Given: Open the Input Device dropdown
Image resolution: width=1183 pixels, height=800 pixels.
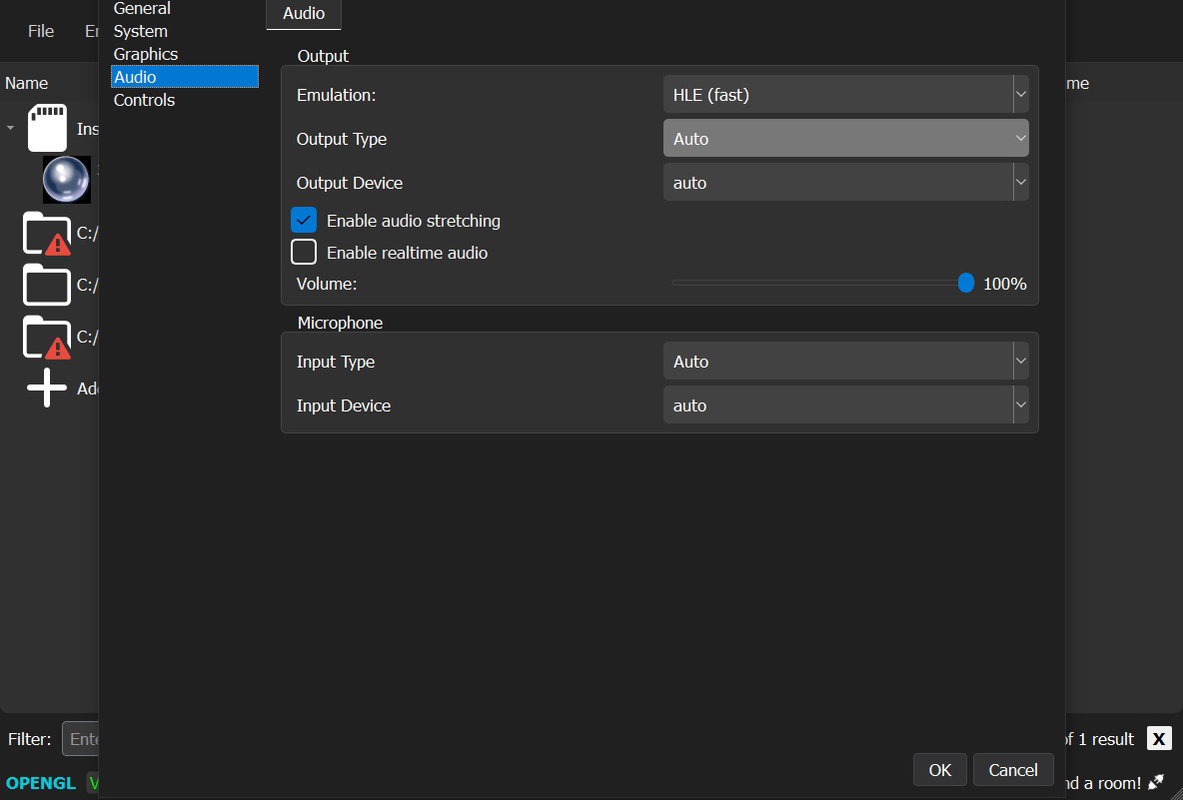Looking at the screenshot, I should 846,405.
